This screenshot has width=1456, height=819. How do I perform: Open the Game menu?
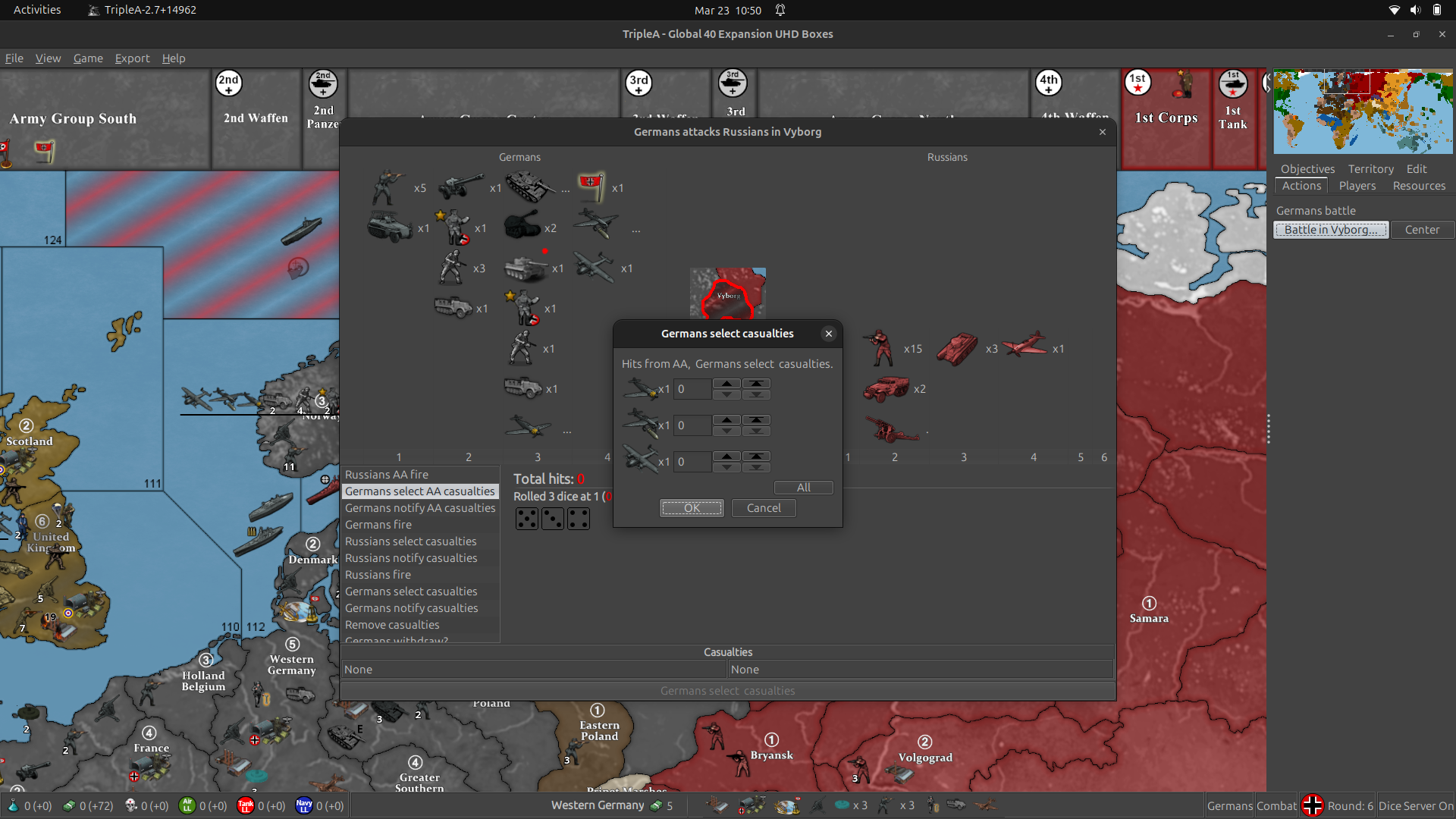point(88,58)
